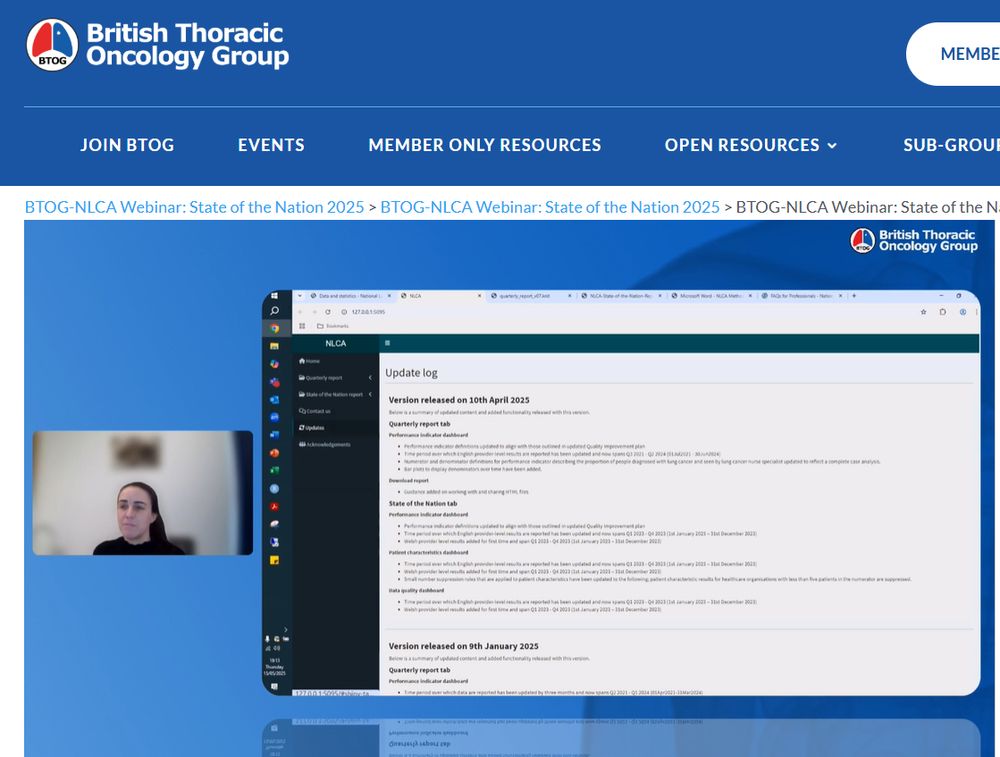This screenshot has width=1000, height=757.
Task: Click the Windows Start icon in the video
Action: coord(274,296)
